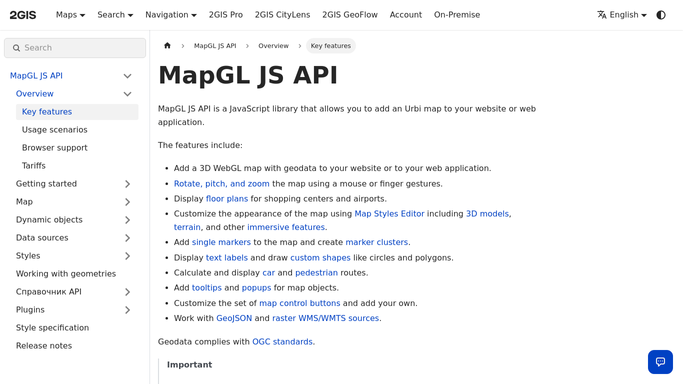The height and width of the screenshot is (384, 683).
Task: Collapse the MapGL JS API section
Action: (x=127, y=76)
